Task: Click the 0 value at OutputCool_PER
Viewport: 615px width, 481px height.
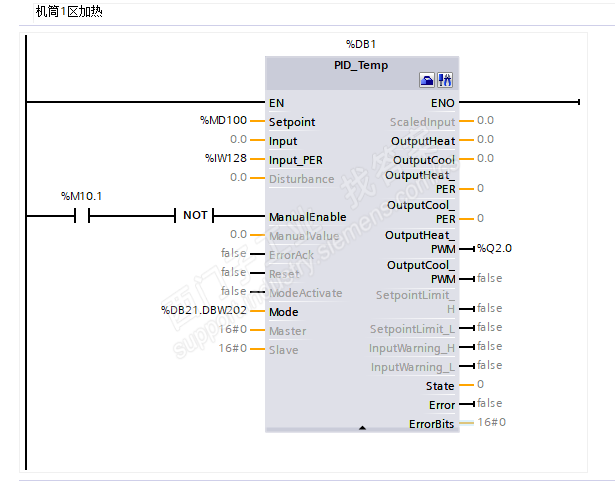Action: (480, 218)
